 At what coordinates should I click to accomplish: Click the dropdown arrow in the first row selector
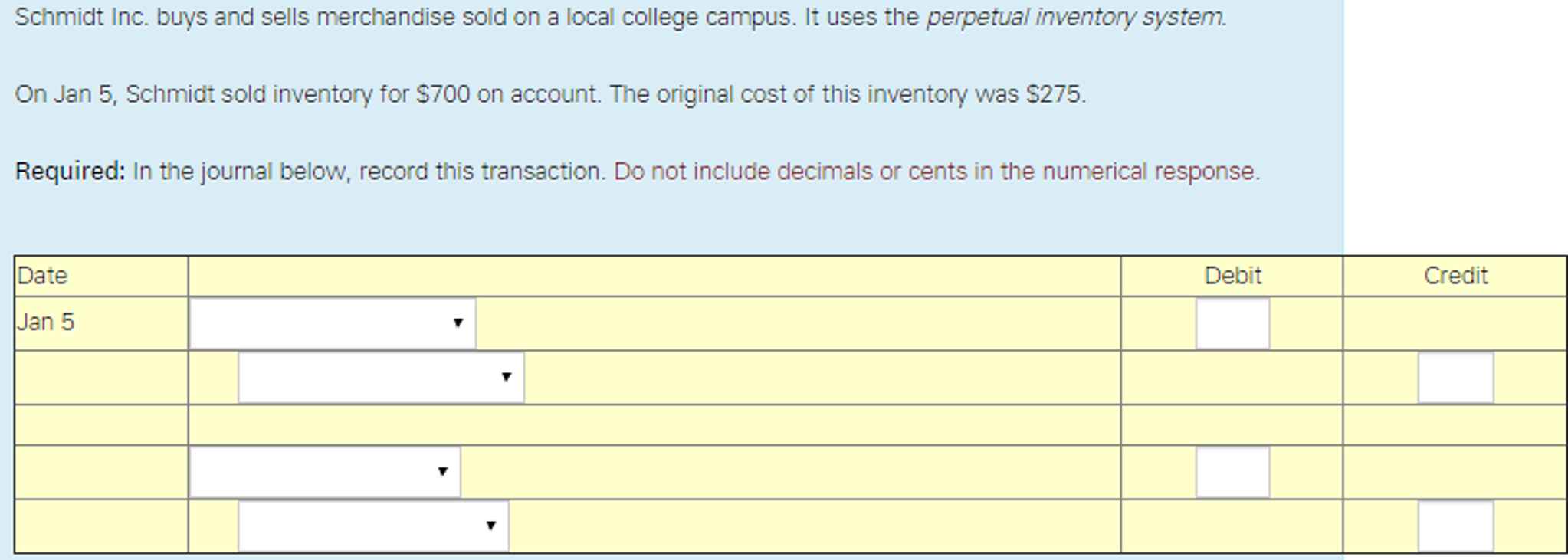tap(458, 324)
